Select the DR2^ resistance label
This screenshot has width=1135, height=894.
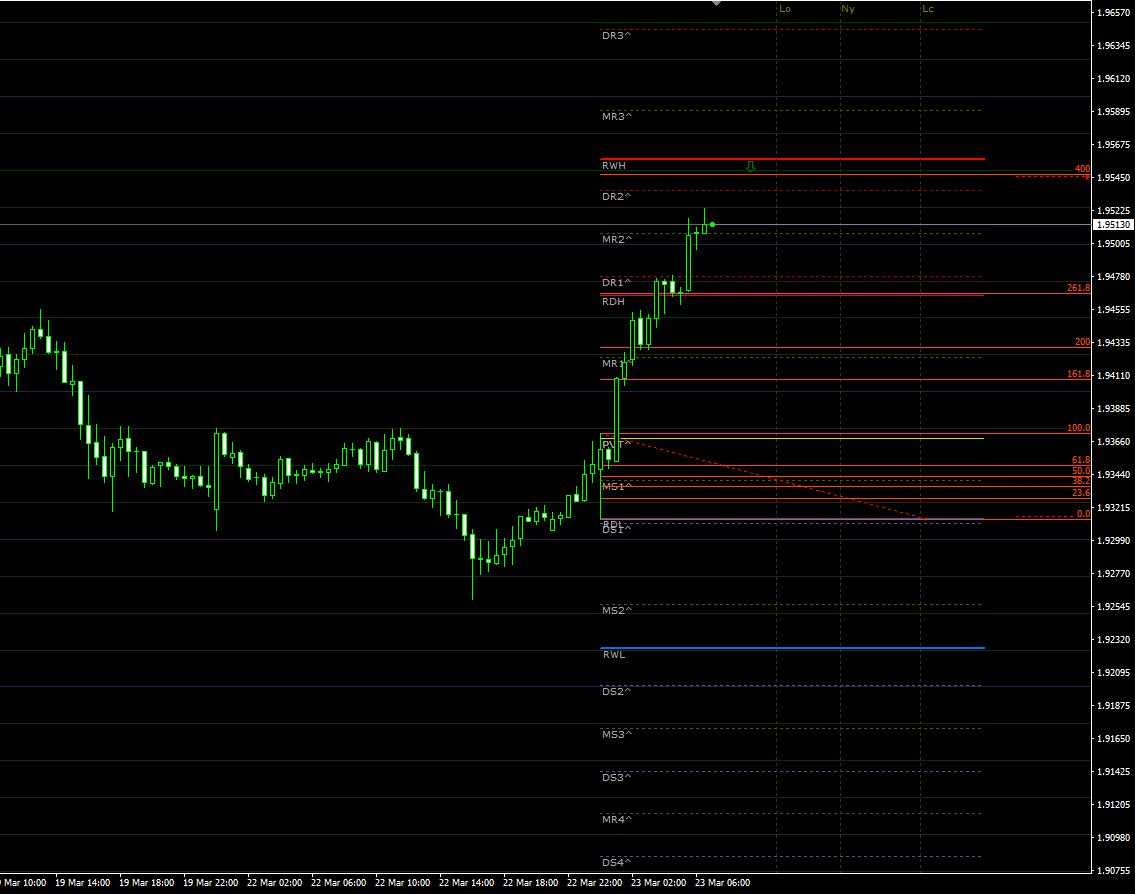click(616, 197)
